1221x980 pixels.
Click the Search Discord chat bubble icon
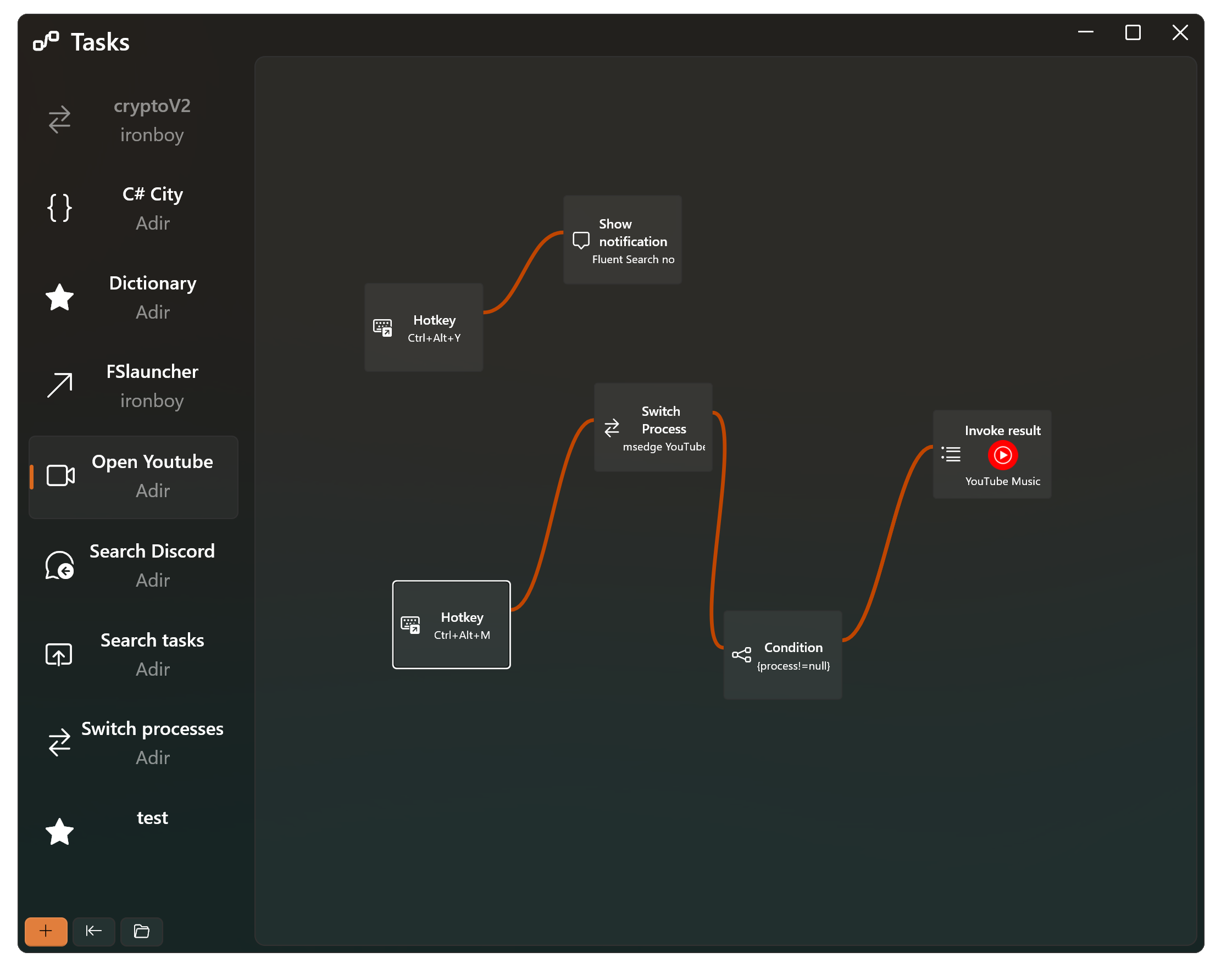(x=59, y=565)
